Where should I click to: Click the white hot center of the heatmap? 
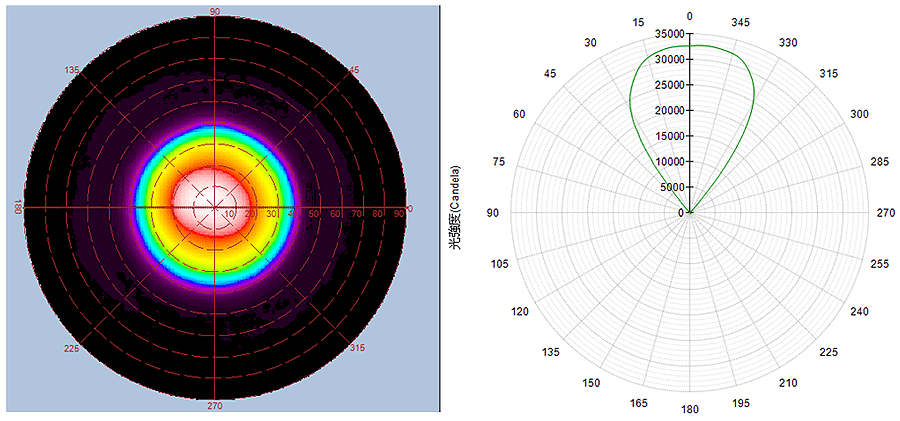pyautogui.click(x=214, y=204)
